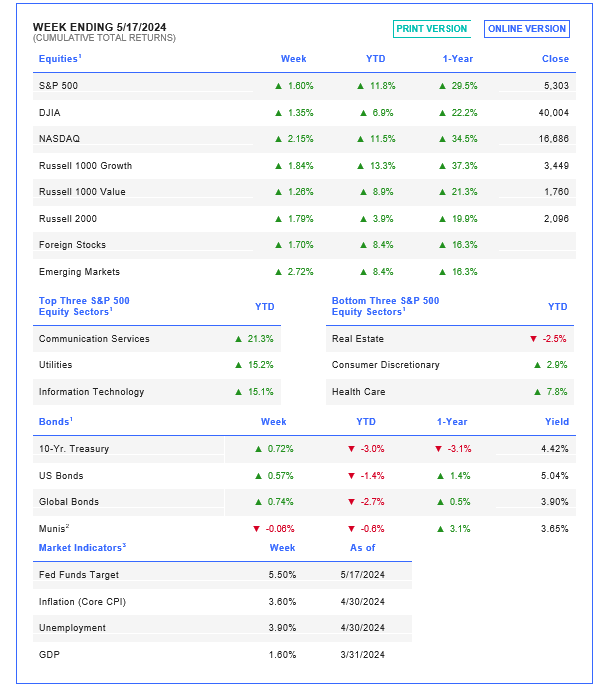Click Fed Funds Target value 5.50%
This screenshot has width=607, height=692.
tap(282, 575)
